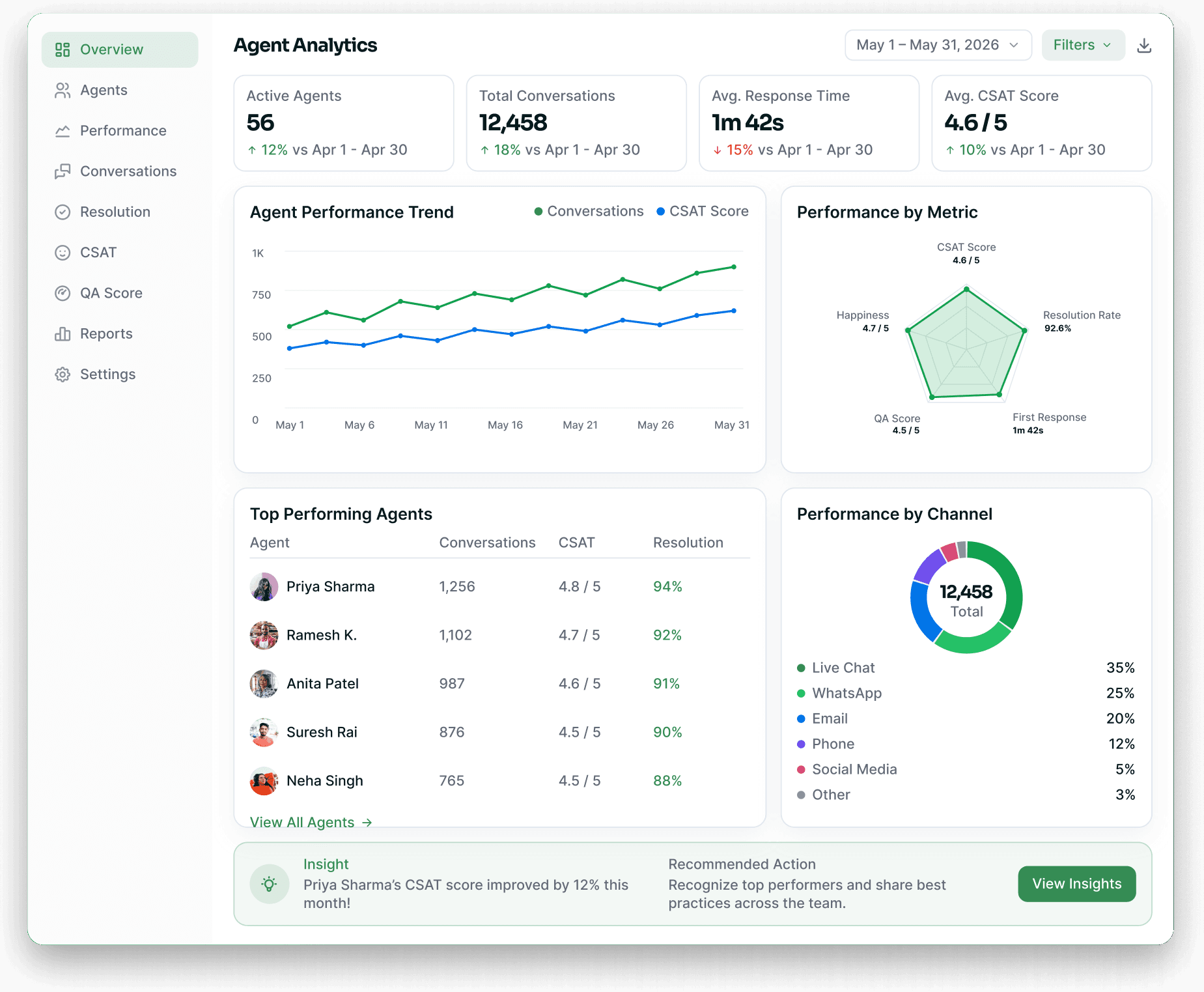Click Ramesh K.'s 1,102 conversations value

[455, 635]
